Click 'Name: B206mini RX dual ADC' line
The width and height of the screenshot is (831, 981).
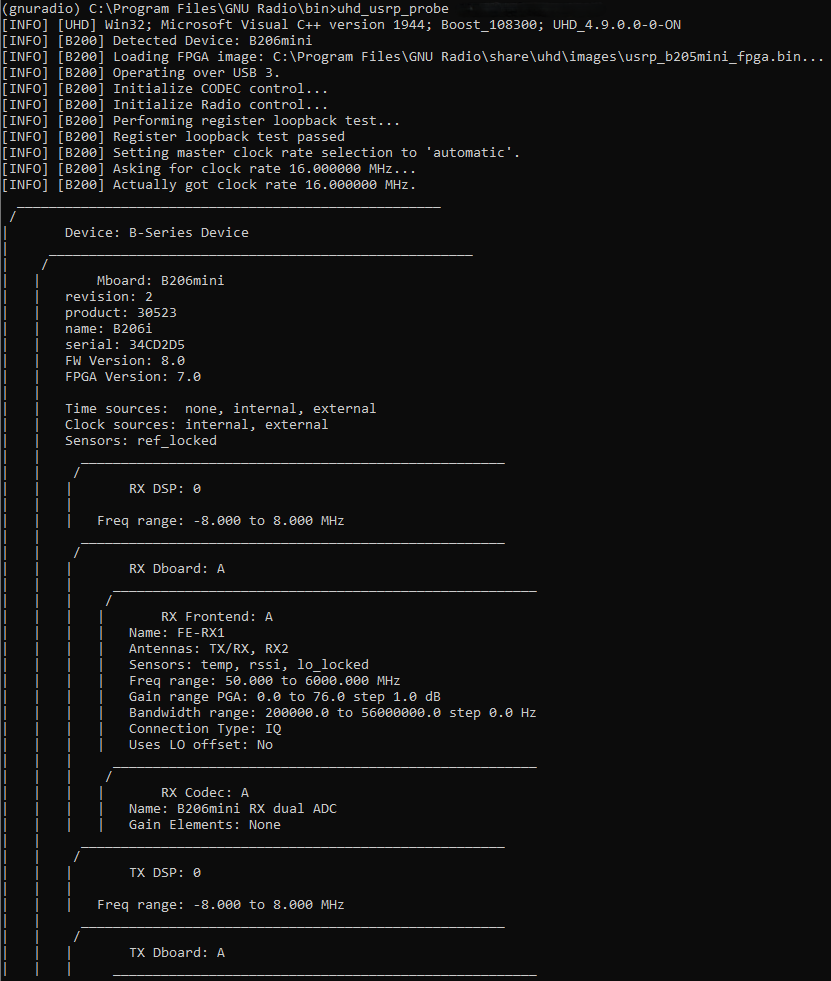(232, 808)
